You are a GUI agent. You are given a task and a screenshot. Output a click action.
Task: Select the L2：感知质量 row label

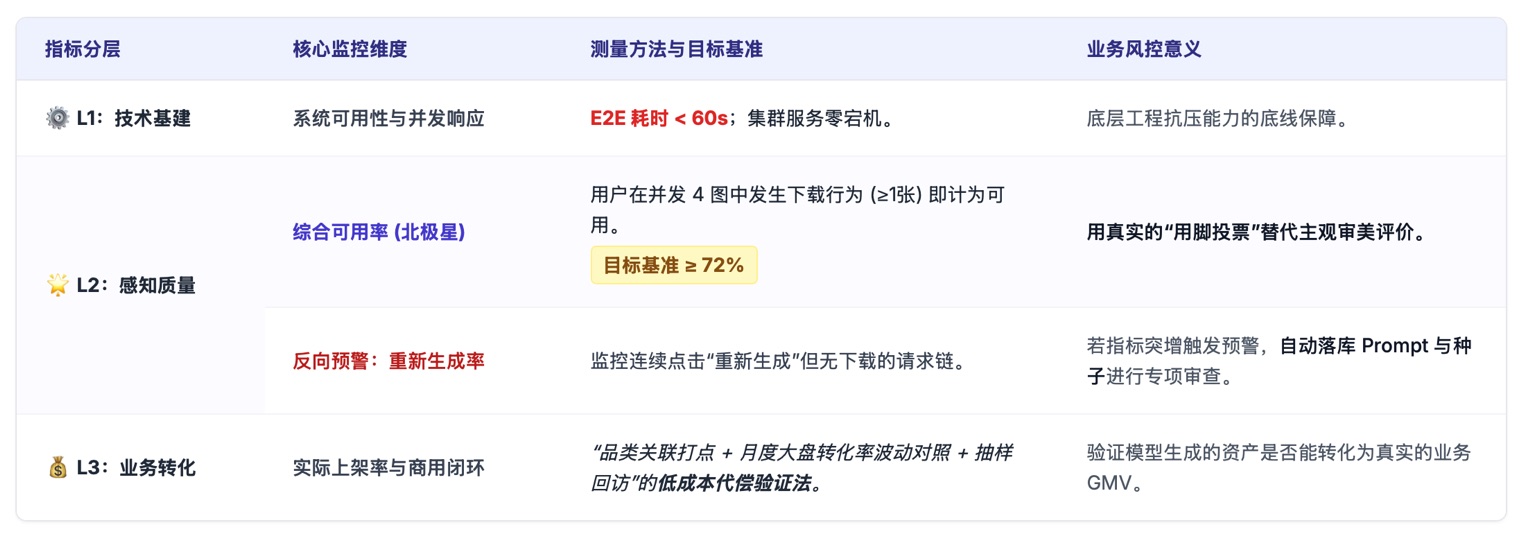(136, 286)
